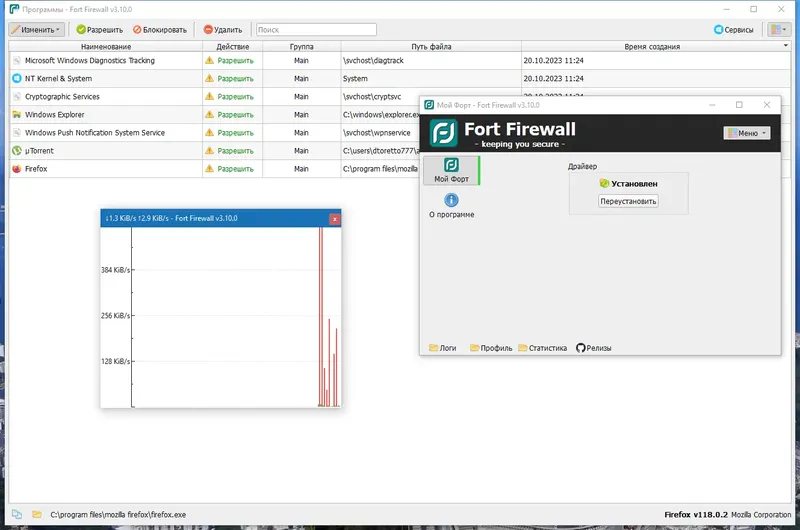
Task: Select the µTorrent application icon
Action: coord(17,150)
